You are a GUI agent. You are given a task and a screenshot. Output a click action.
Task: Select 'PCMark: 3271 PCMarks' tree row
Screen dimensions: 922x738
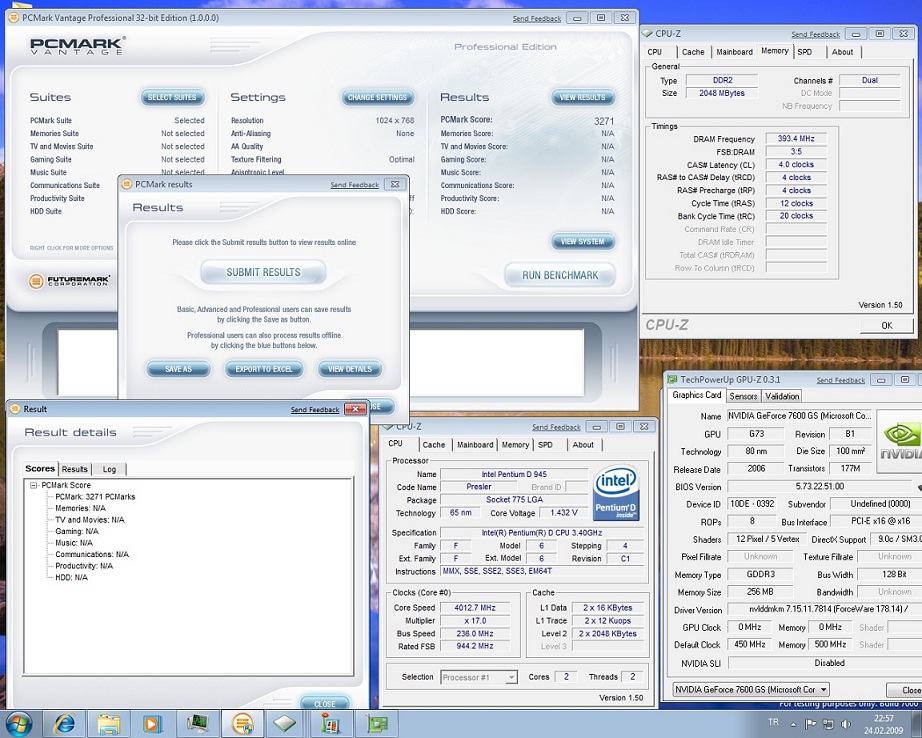[95, 497]
